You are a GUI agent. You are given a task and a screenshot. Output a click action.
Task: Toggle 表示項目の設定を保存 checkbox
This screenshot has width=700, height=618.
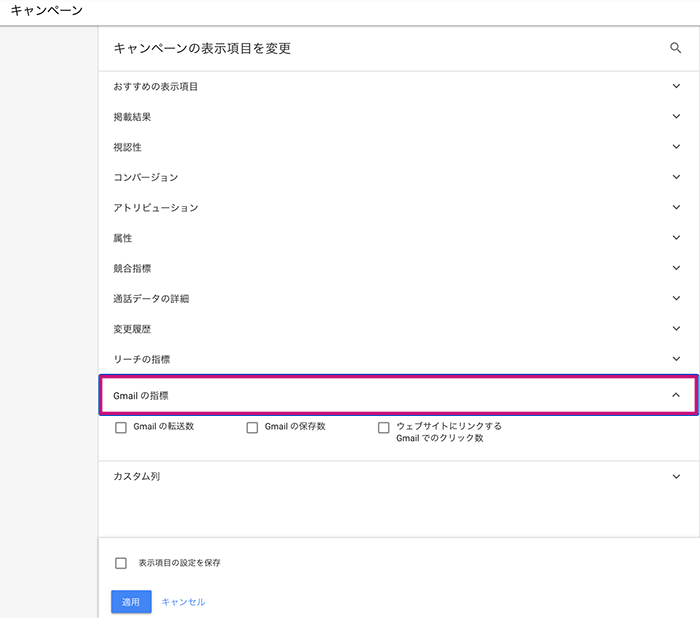pyautogui.click(x=121, y=563)
